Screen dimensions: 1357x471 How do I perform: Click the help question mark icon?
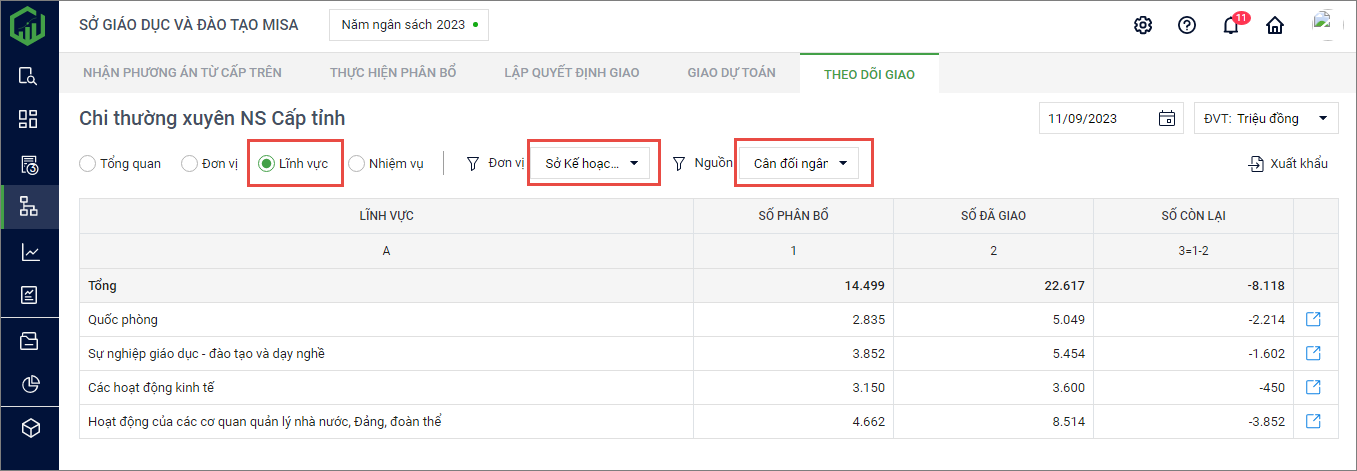[x=1187, y=26]
